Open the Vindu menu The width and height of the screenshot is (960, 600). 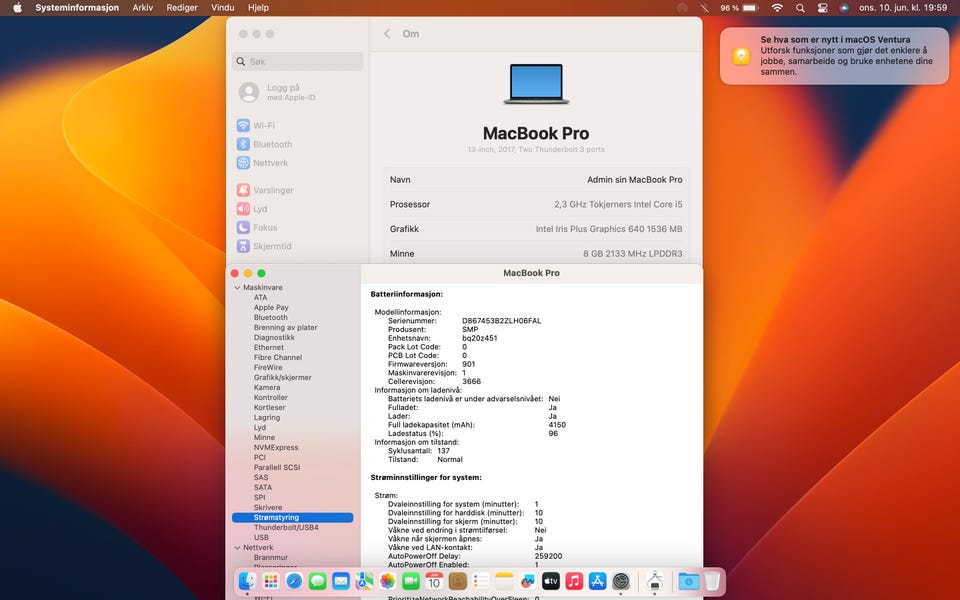(x=222, y=8)
